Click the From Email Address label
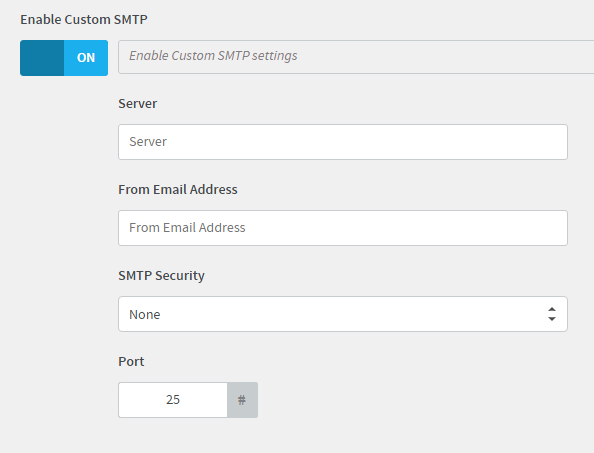This screenshot has height=453, width=594. (178, 189)
